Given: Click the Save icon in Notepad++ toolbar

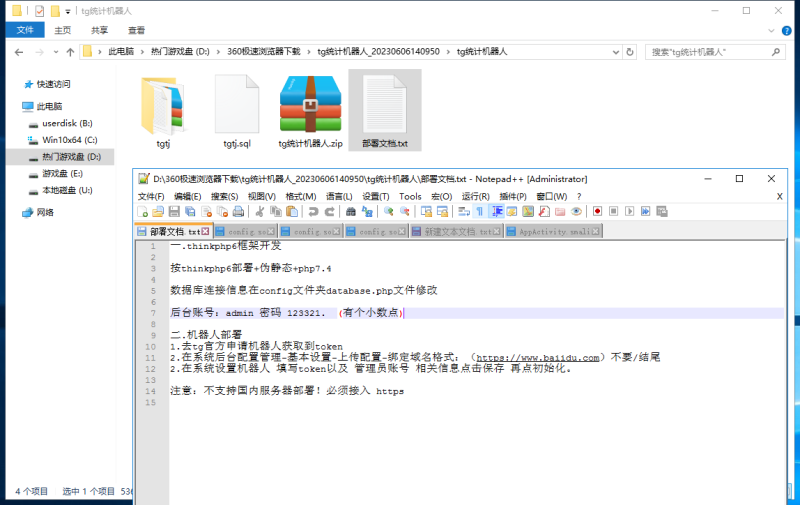Looking at the screenshot, I should coord(174,212).
